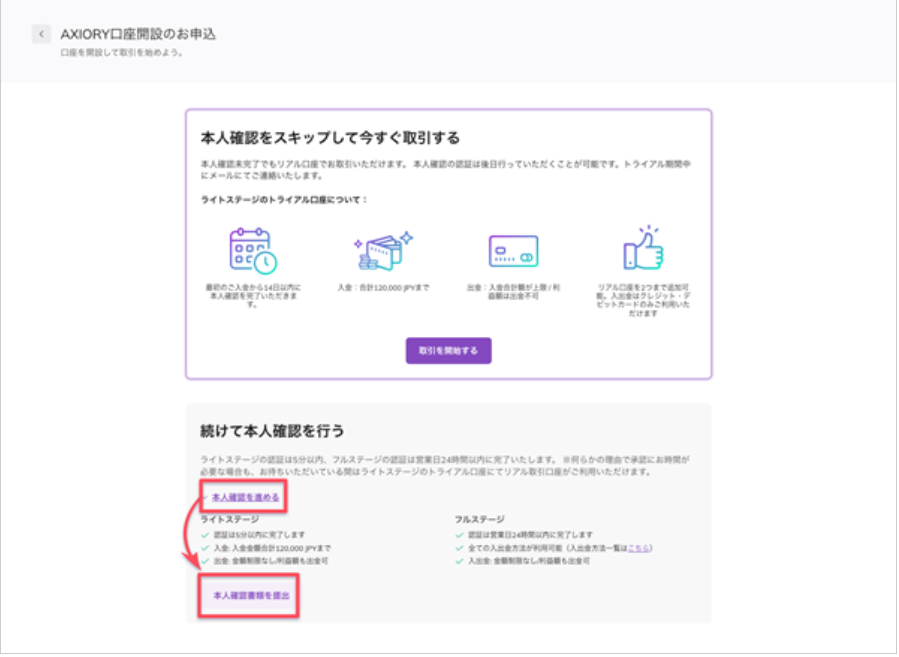The height and width of the screenshot is (657, 899).
Task: Select the 本人確認をスキップして今すぐ取引する heading
Action: click(330, 138)
